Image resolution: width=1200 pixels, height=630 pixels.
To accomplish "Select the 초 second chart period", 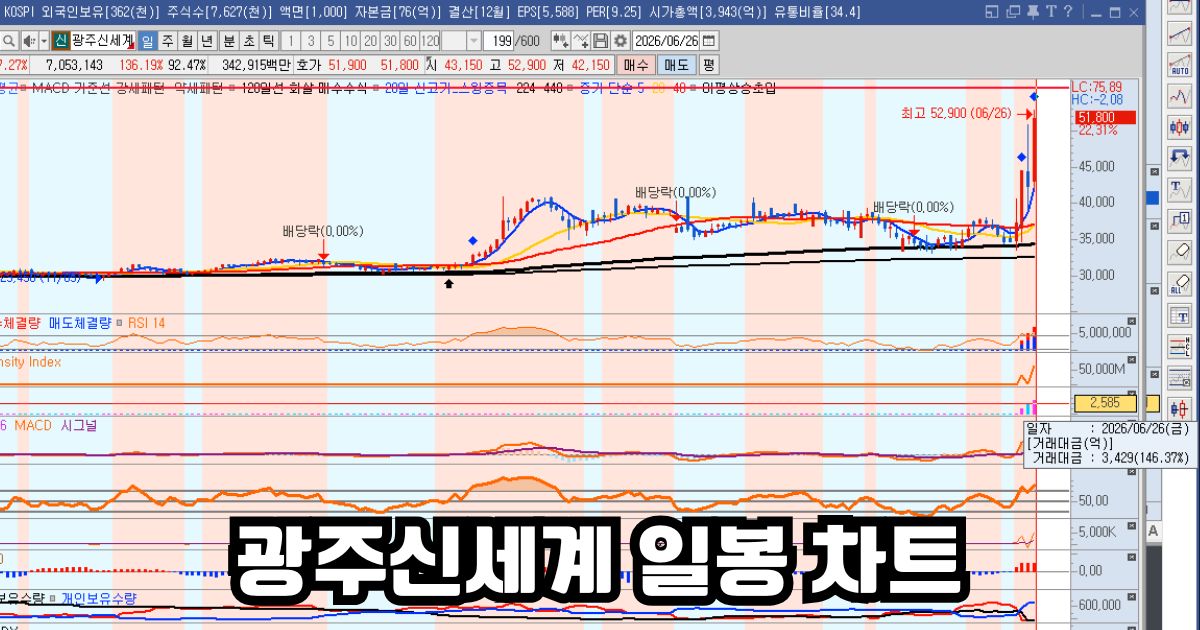I will [x=249, y=40].
